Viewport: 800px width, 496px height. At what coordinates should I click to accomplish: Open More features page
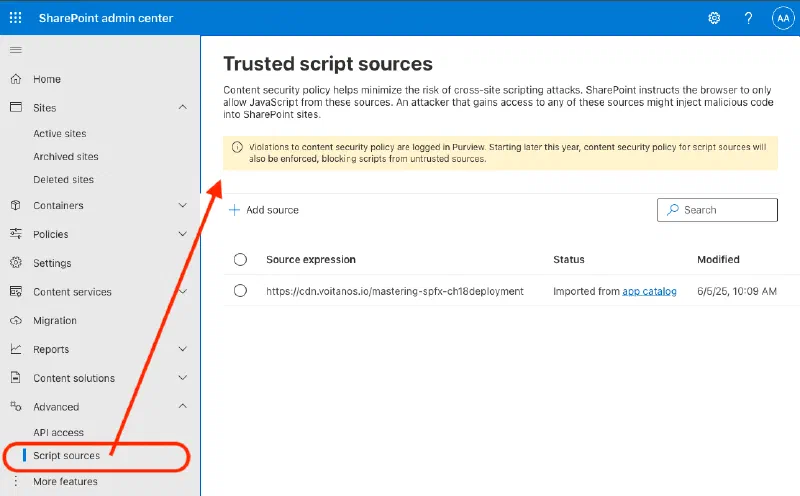pyautogui.click(x=65, y=481)
